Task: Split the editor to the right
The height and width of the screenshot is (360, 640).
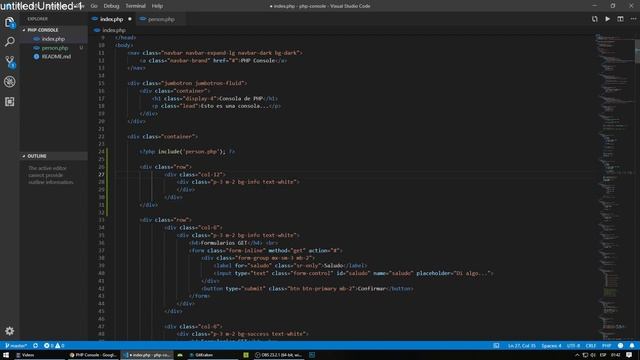Action: coord(620,19)
